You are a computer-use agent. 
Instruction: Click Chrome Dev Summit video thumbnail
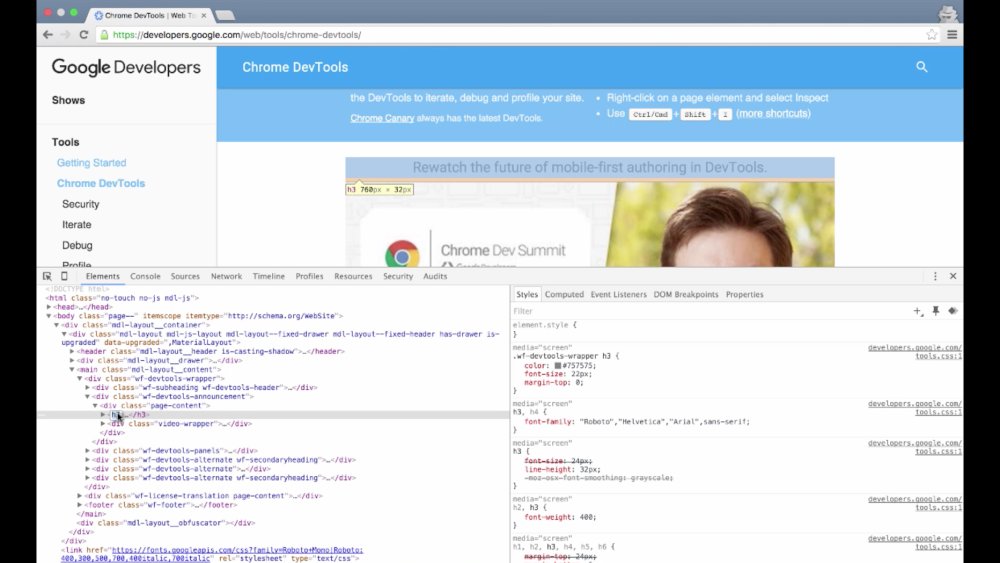pos(590,223)
